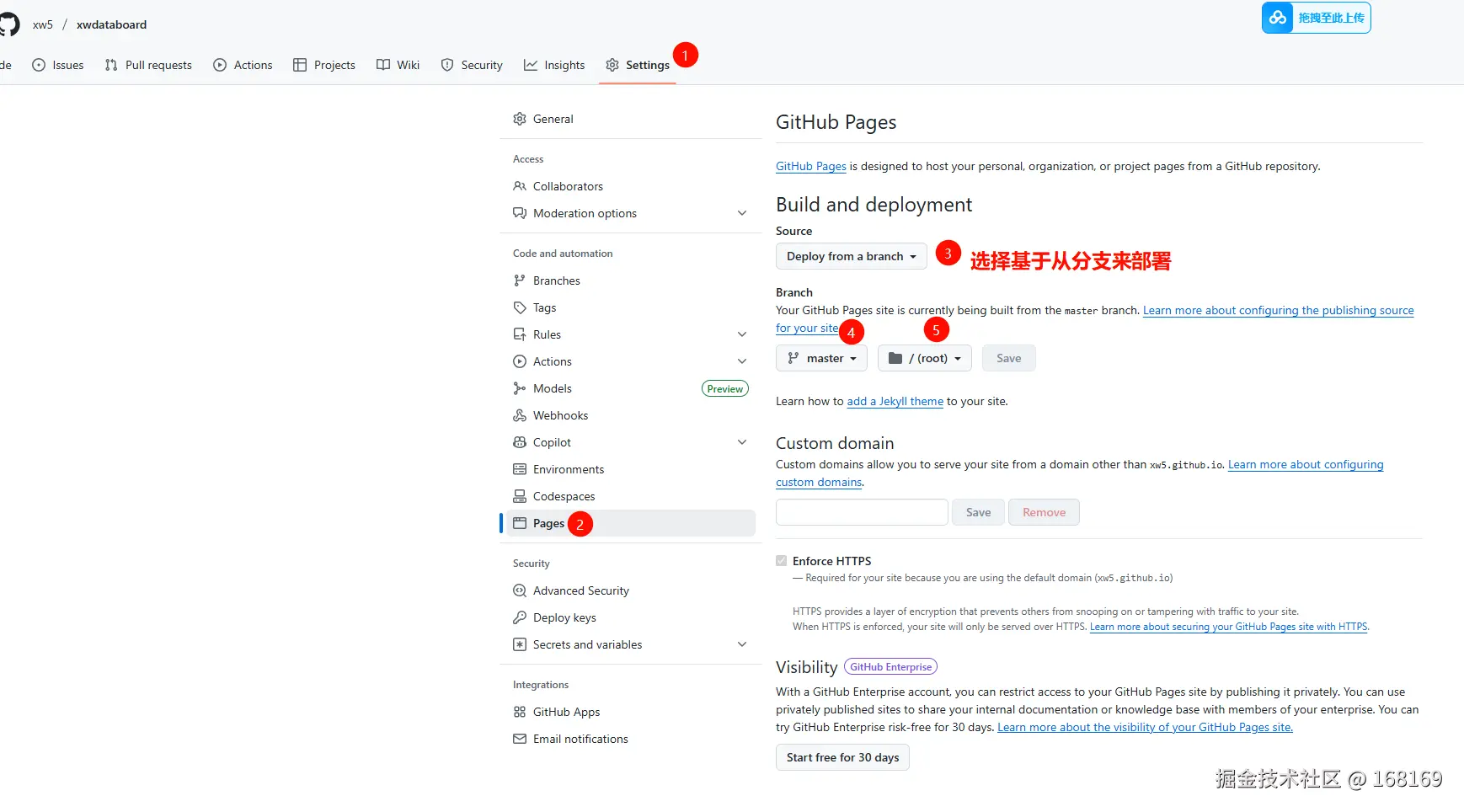This screenshot has height=812, width=1464.
Task: Click Save button for custom domain
Action: point(978,512)
